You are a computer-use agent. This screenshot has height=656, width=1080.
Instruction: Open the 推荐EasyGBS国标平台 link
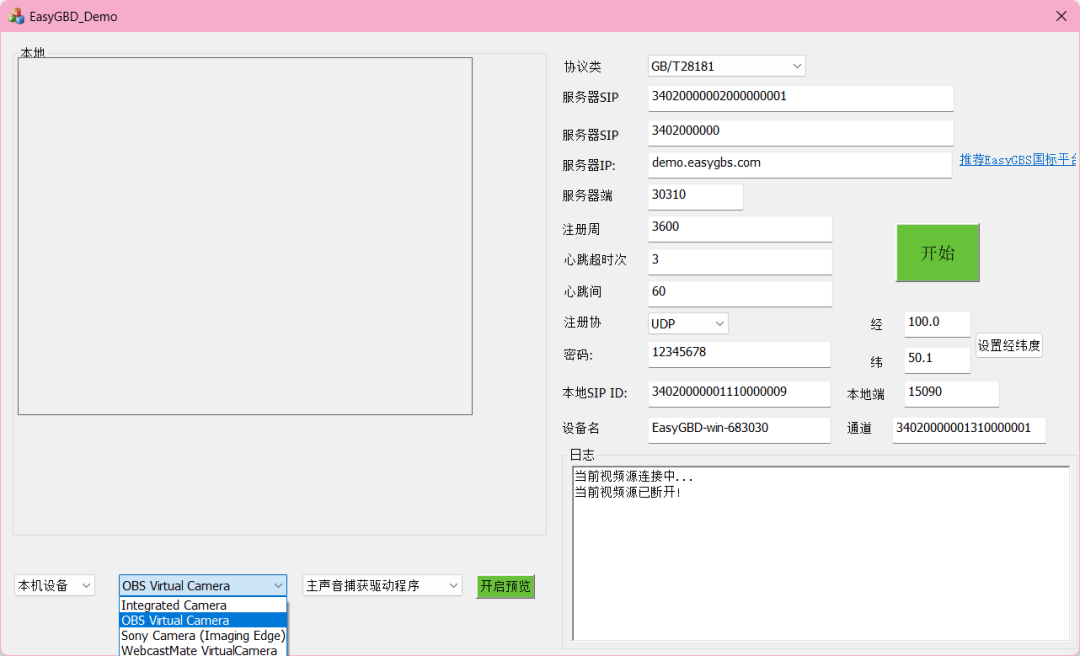coord(1018,160)
